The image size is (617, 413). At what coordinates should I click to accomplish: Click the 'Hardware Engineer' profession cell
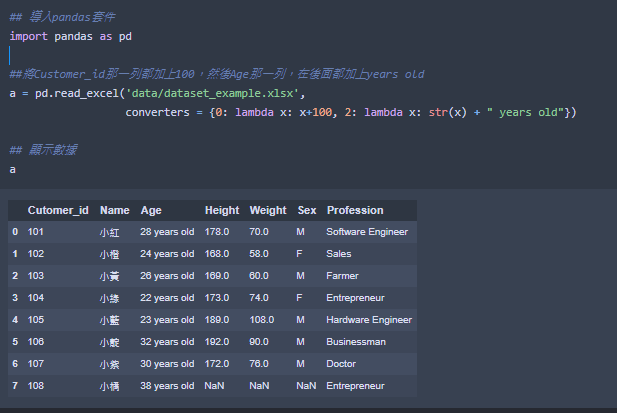[x=369, y=320]
